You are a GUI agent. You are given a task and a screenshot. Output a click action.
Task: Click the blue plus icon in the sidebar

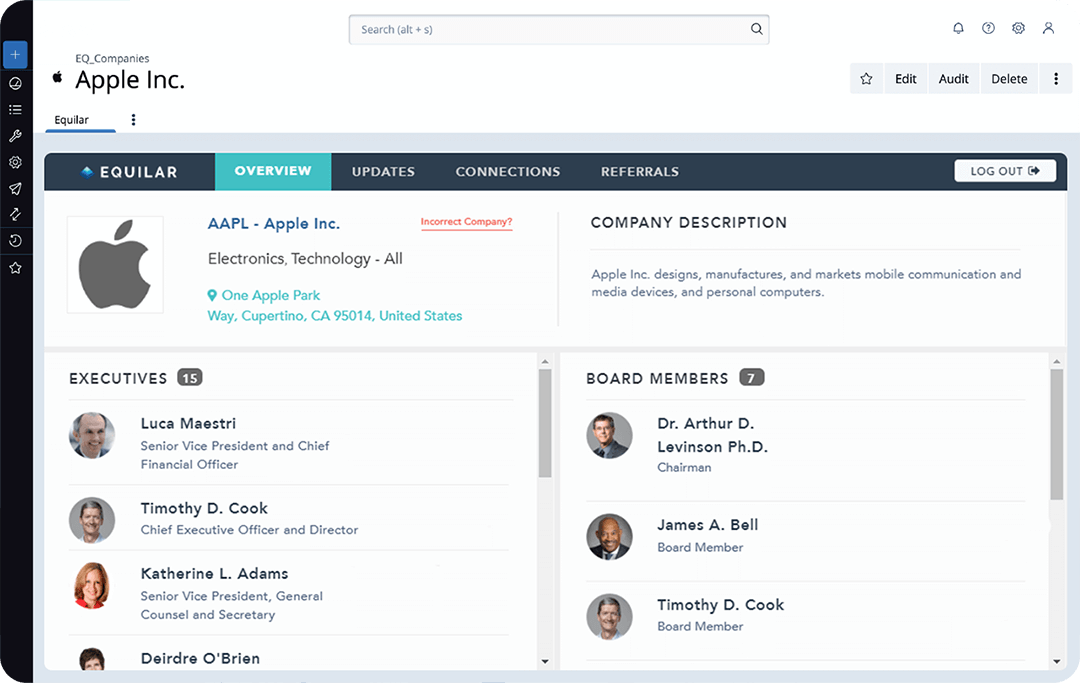pos(14,55)
